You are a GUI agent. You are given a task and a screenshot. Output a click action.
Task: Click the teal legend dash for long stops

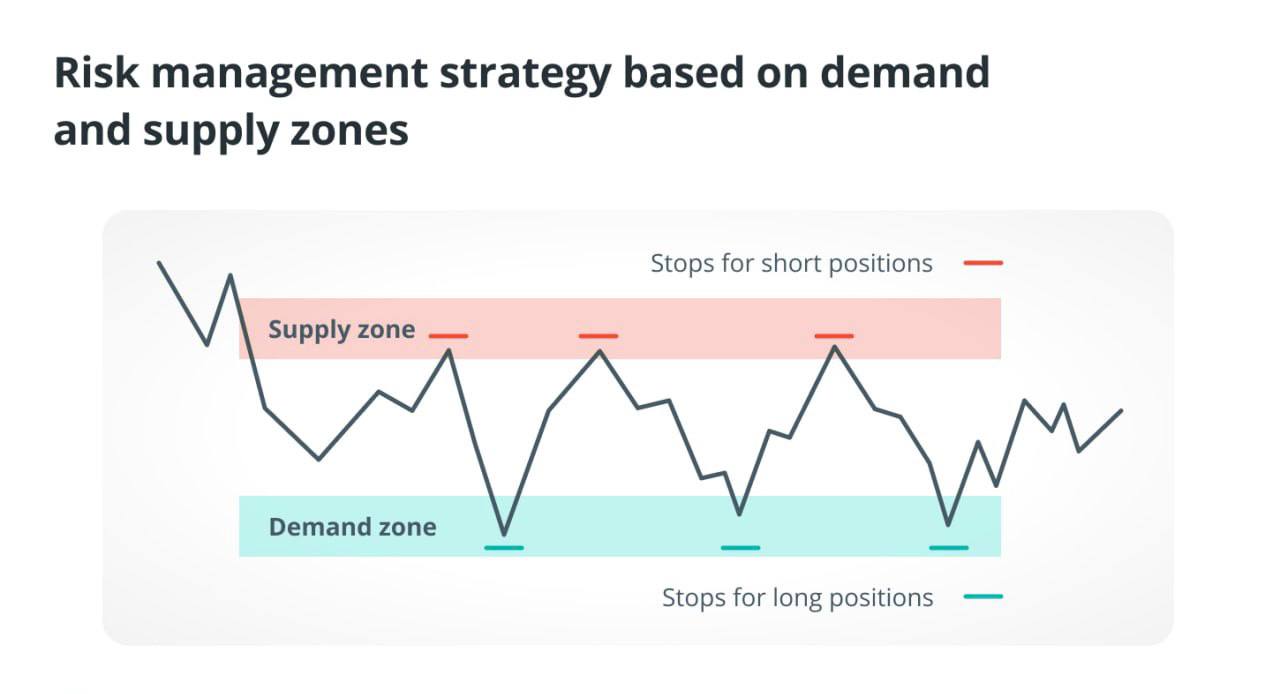(983, 597)
